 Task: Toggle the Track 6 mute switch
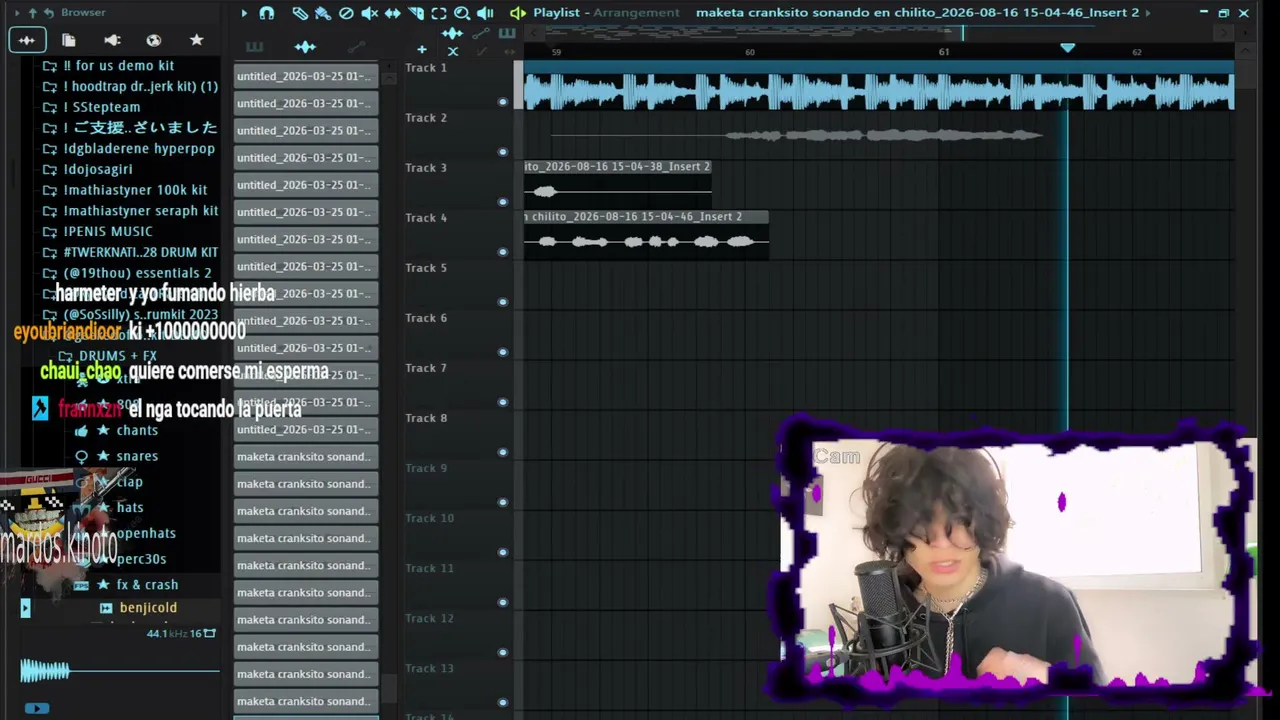pyautogui.click(x=503, y=352)
